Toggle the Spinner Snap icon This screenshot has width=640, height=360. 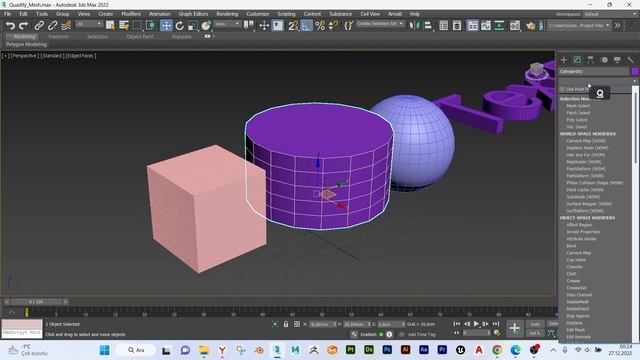point(333,26)
